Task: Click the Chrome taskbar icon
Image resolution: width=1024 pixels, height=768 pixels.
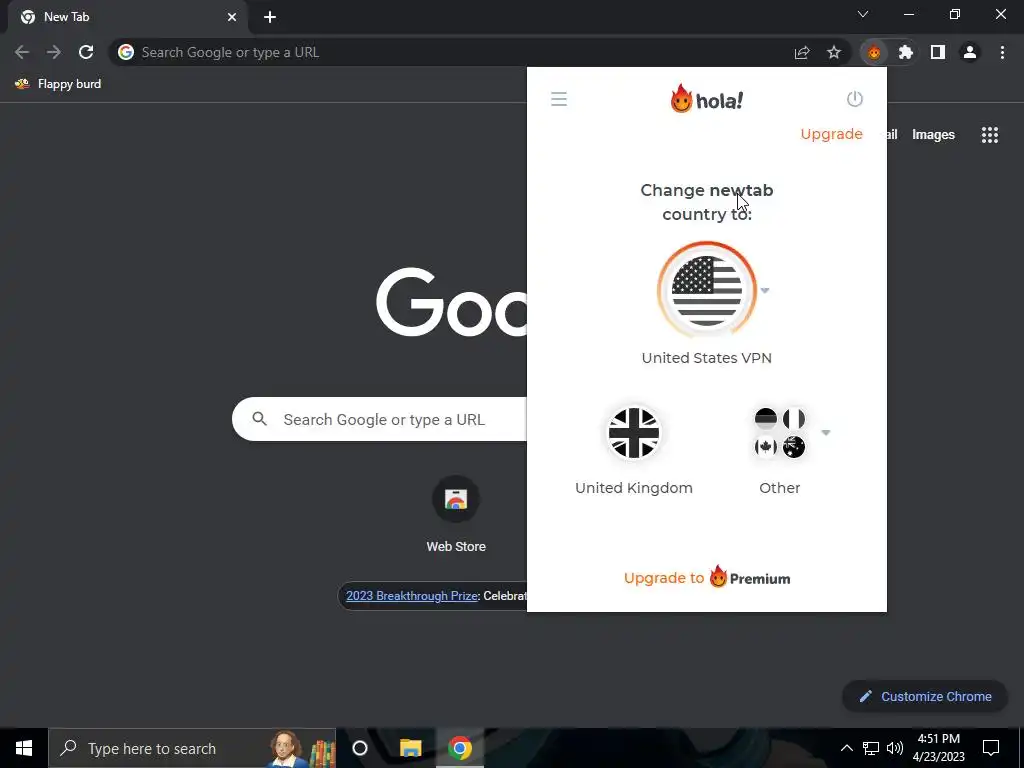Action: coord(460,748)
